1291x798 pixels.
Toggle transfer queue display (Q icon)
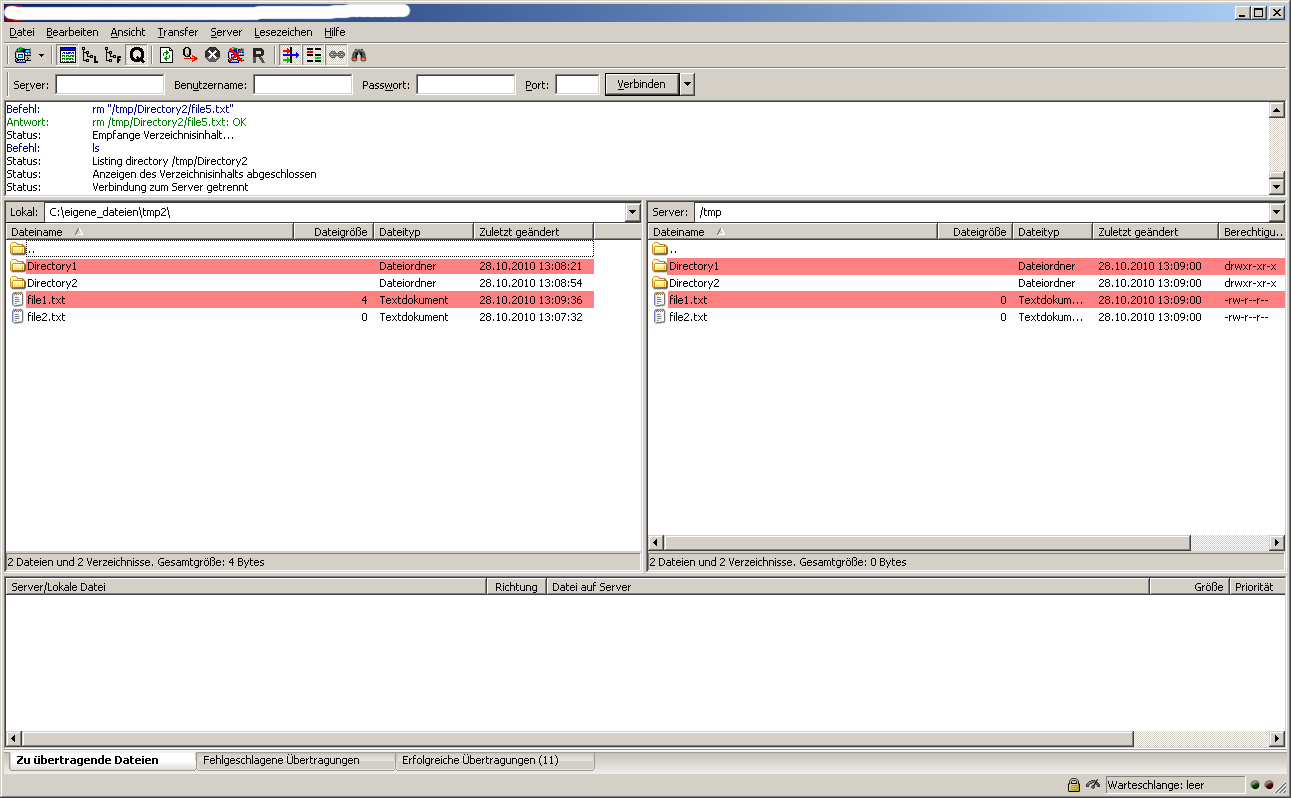click(x=136, y=55)
